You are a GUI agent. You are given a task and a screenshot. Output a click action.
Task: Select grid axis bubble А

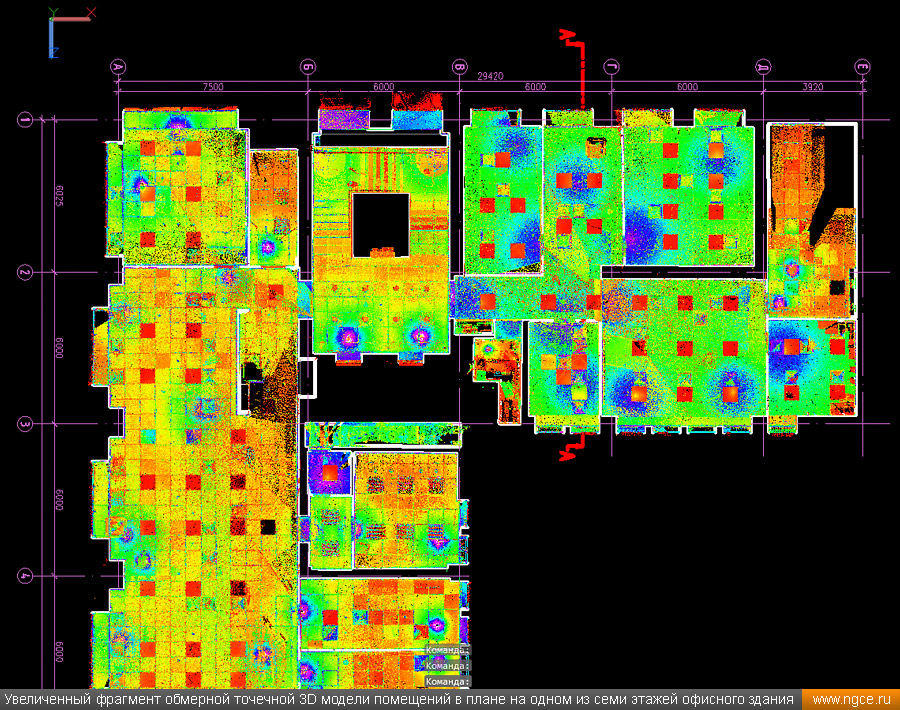(x=118, y=67)
